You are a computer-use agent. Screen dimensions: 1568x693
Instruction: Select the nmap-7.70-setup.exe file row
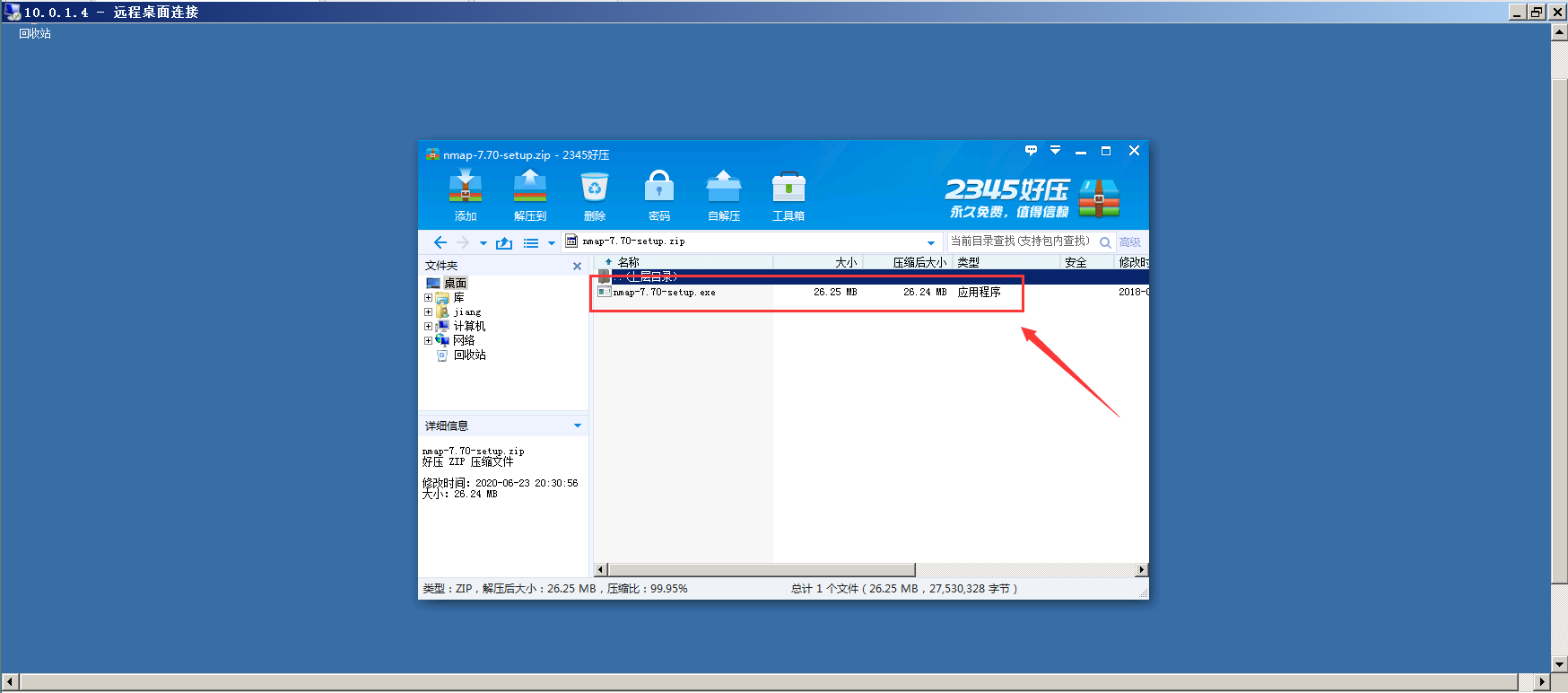coord(871,292)
